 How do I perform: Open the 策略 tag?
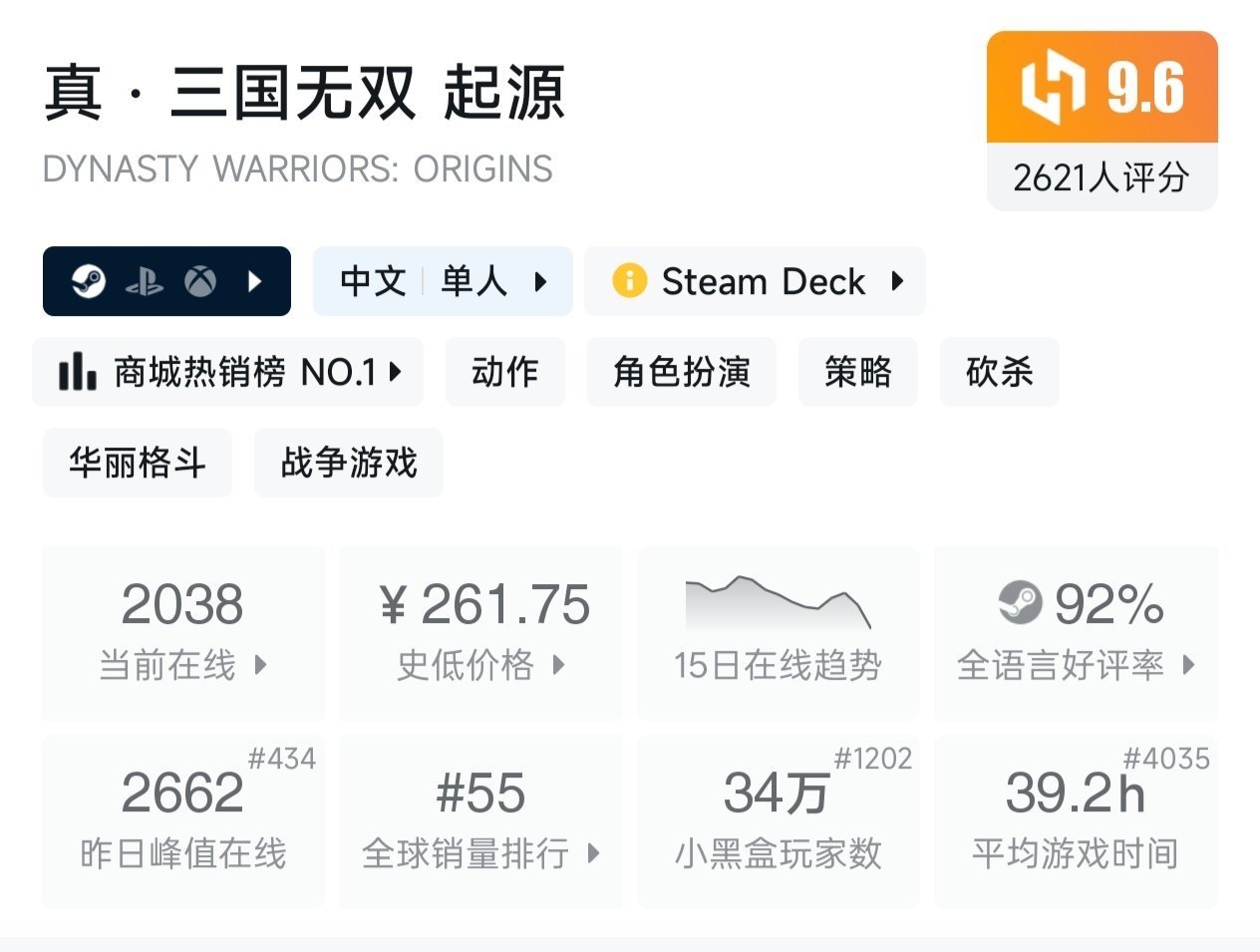click(x=857, y=372)
